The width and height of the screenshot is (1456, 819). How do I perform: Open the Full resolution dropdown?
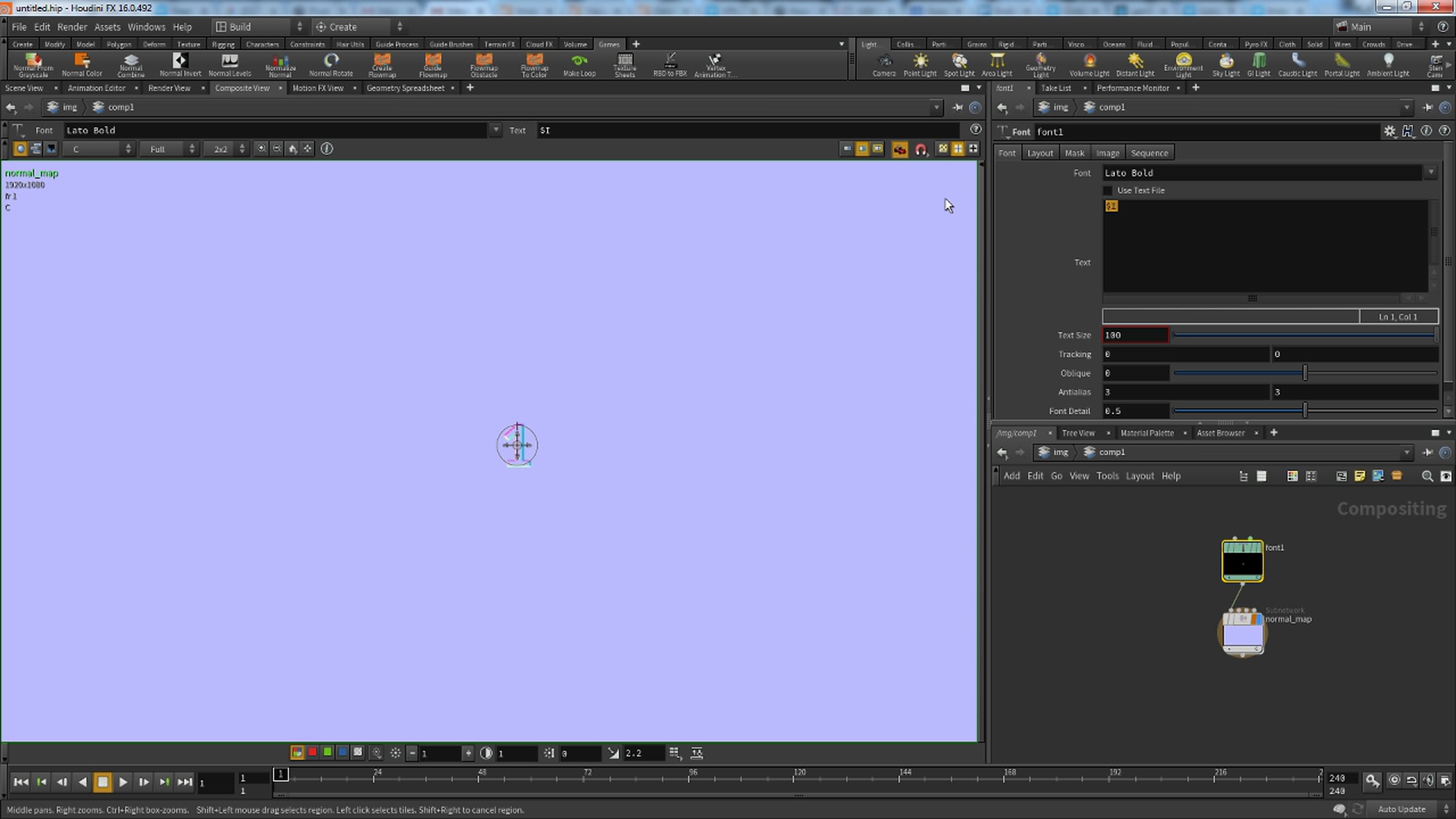tap(169, 149)
